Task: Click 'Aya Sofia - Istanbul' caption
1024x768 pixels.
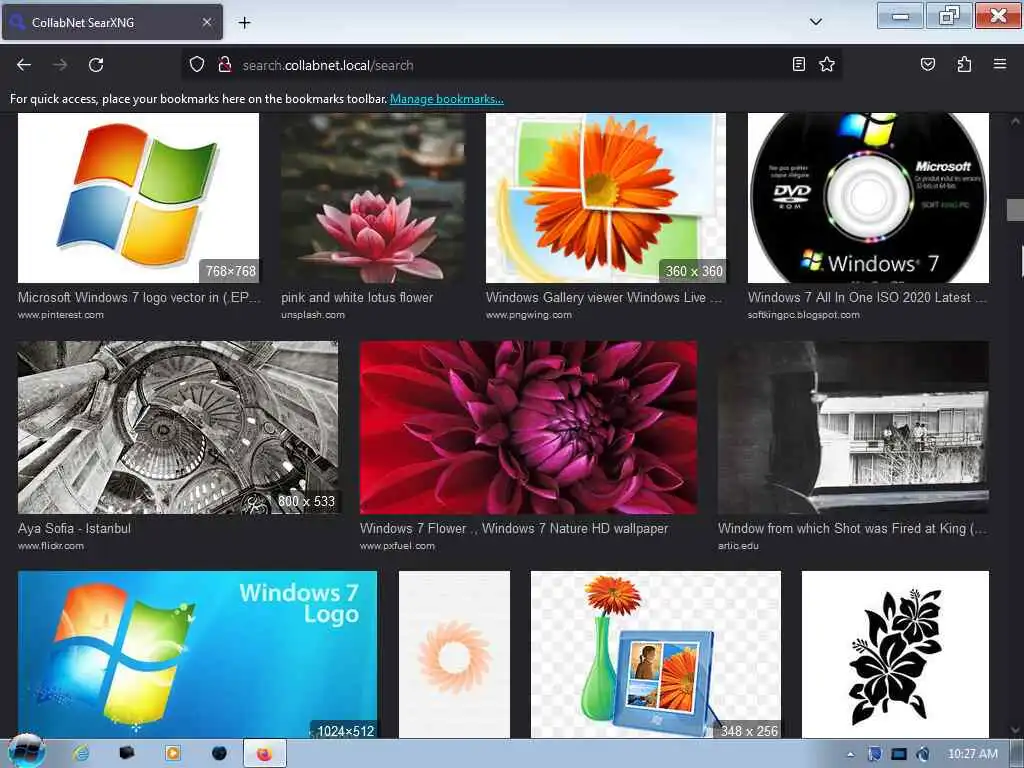Action: click(74, 528)
